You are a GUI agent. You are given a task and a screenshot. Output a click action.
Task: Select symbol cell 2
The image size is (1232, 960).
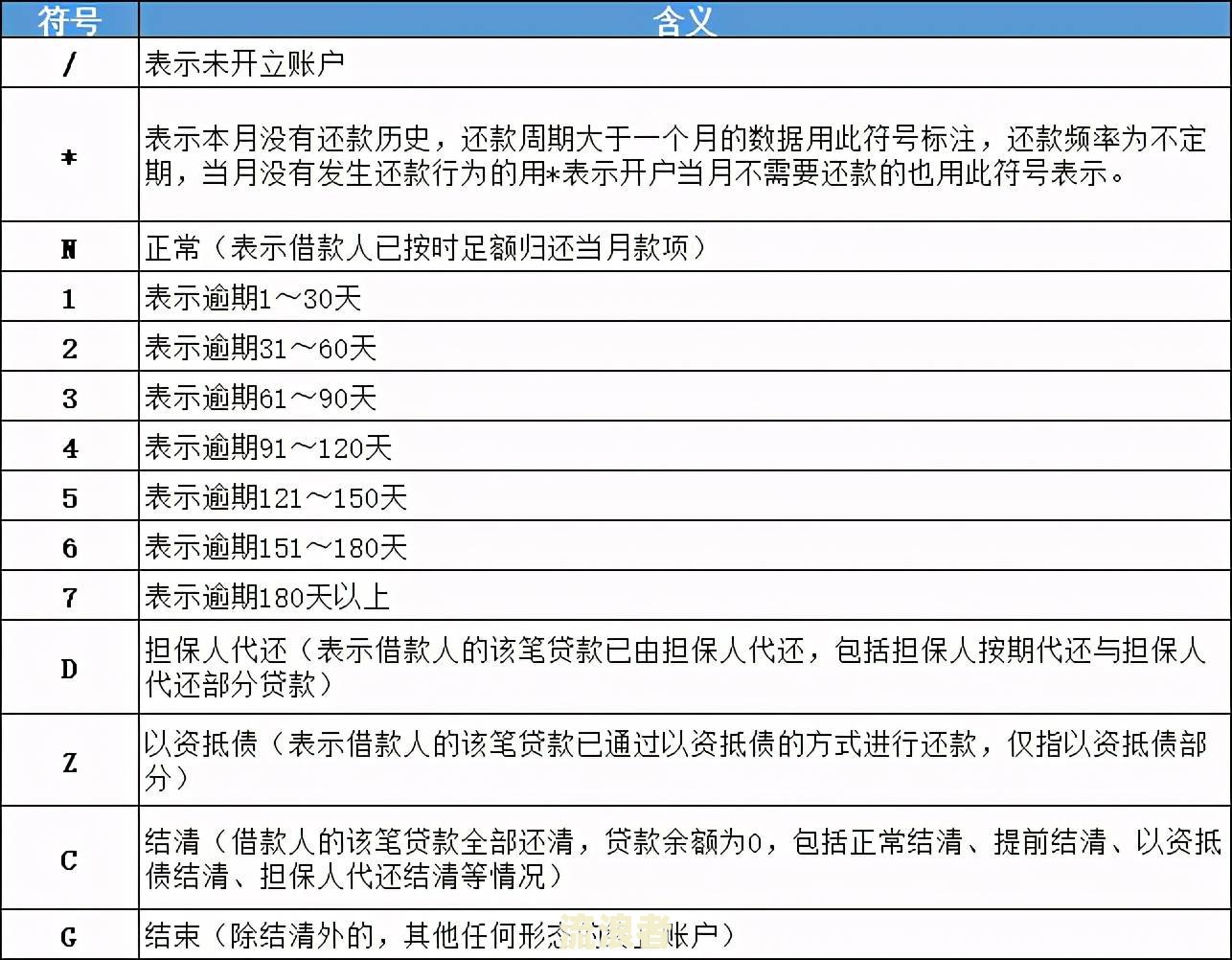69,347
